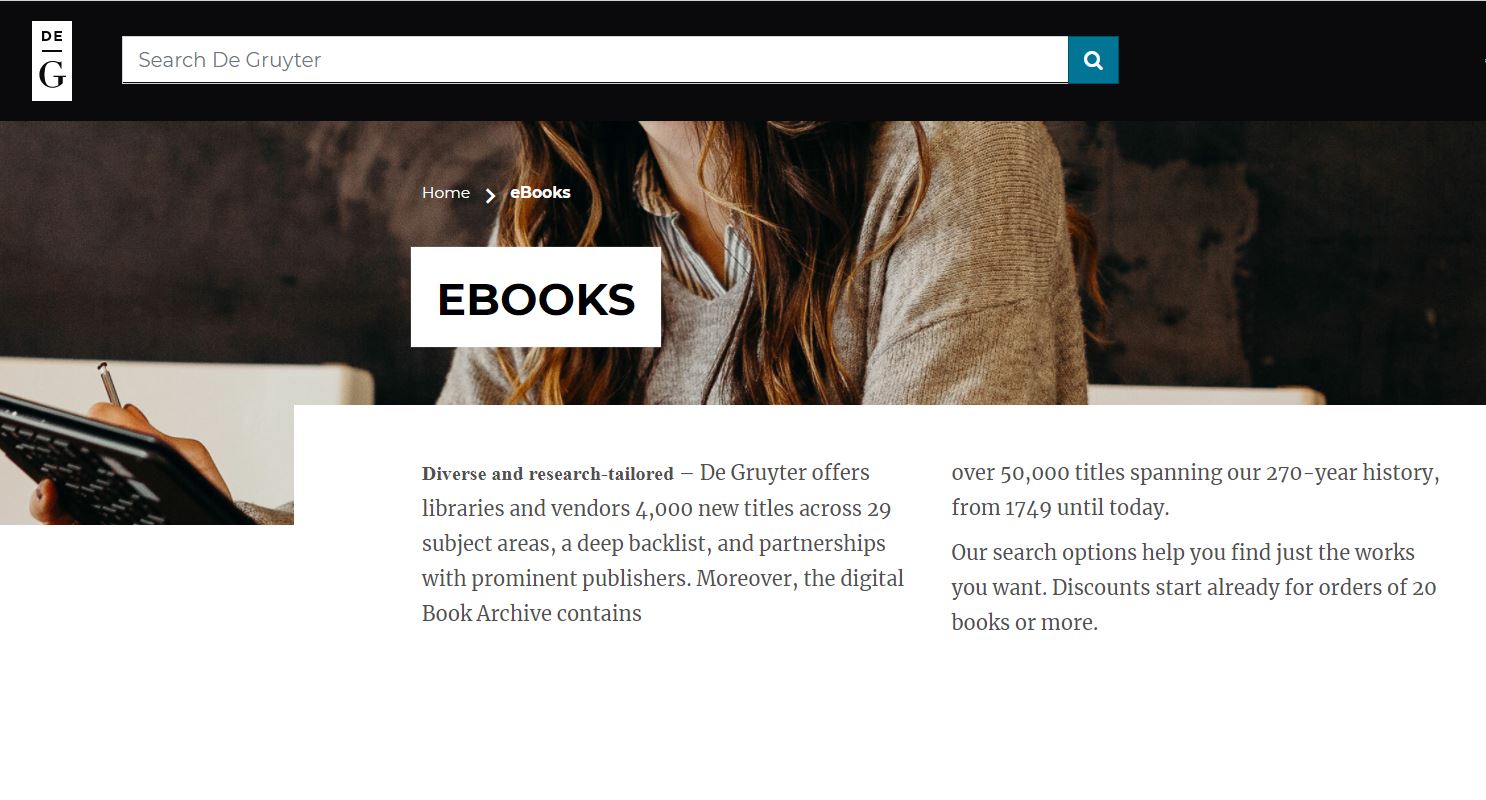Click the breadcrumb chevron separator
This screenshot has height=800, width=1486.
[x=490, y=195]
